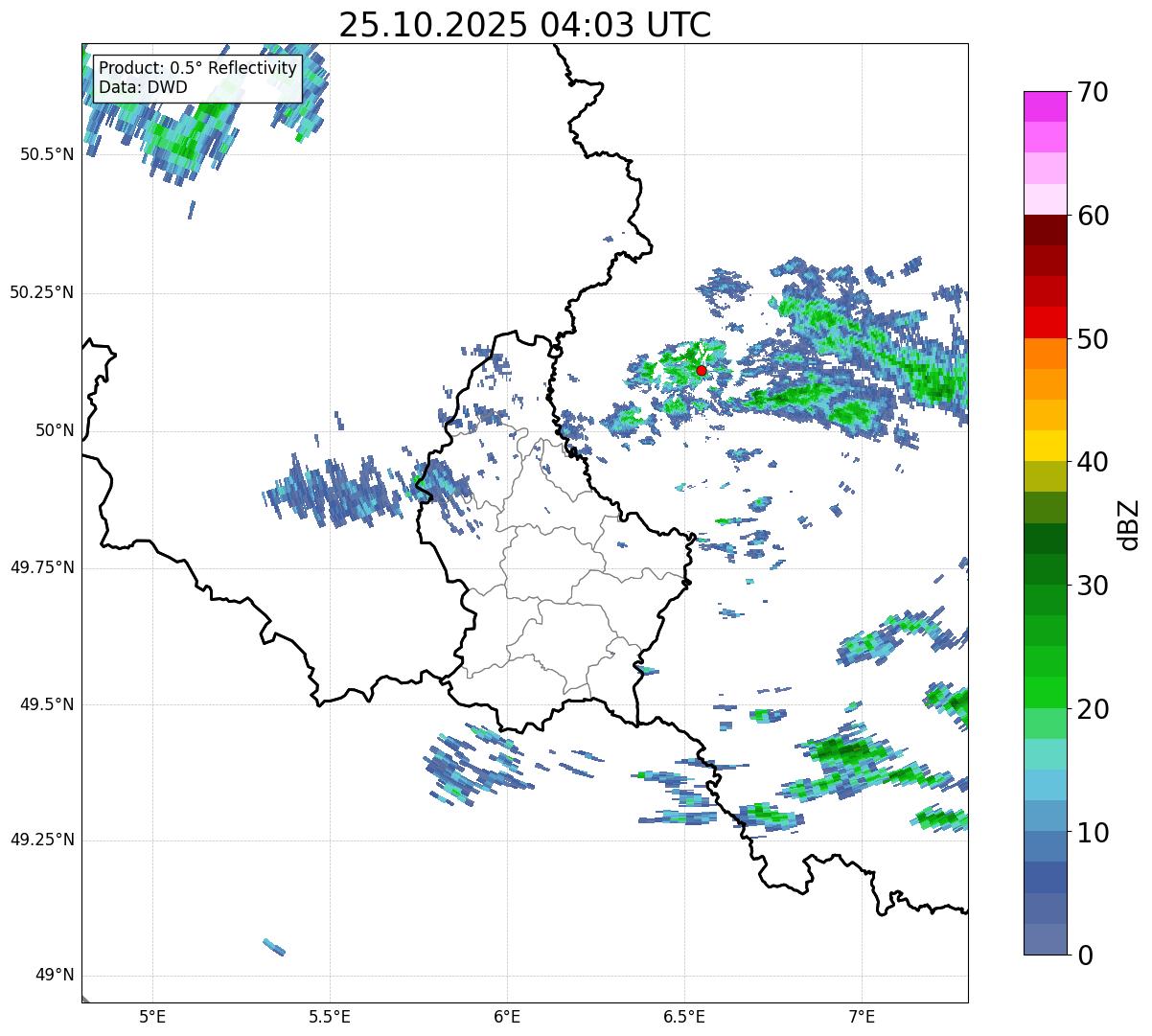The width and height of the screenshot is (1152, 1036).
Task: Click the "Data: DWD" label
Action: [x=144, y=87]
